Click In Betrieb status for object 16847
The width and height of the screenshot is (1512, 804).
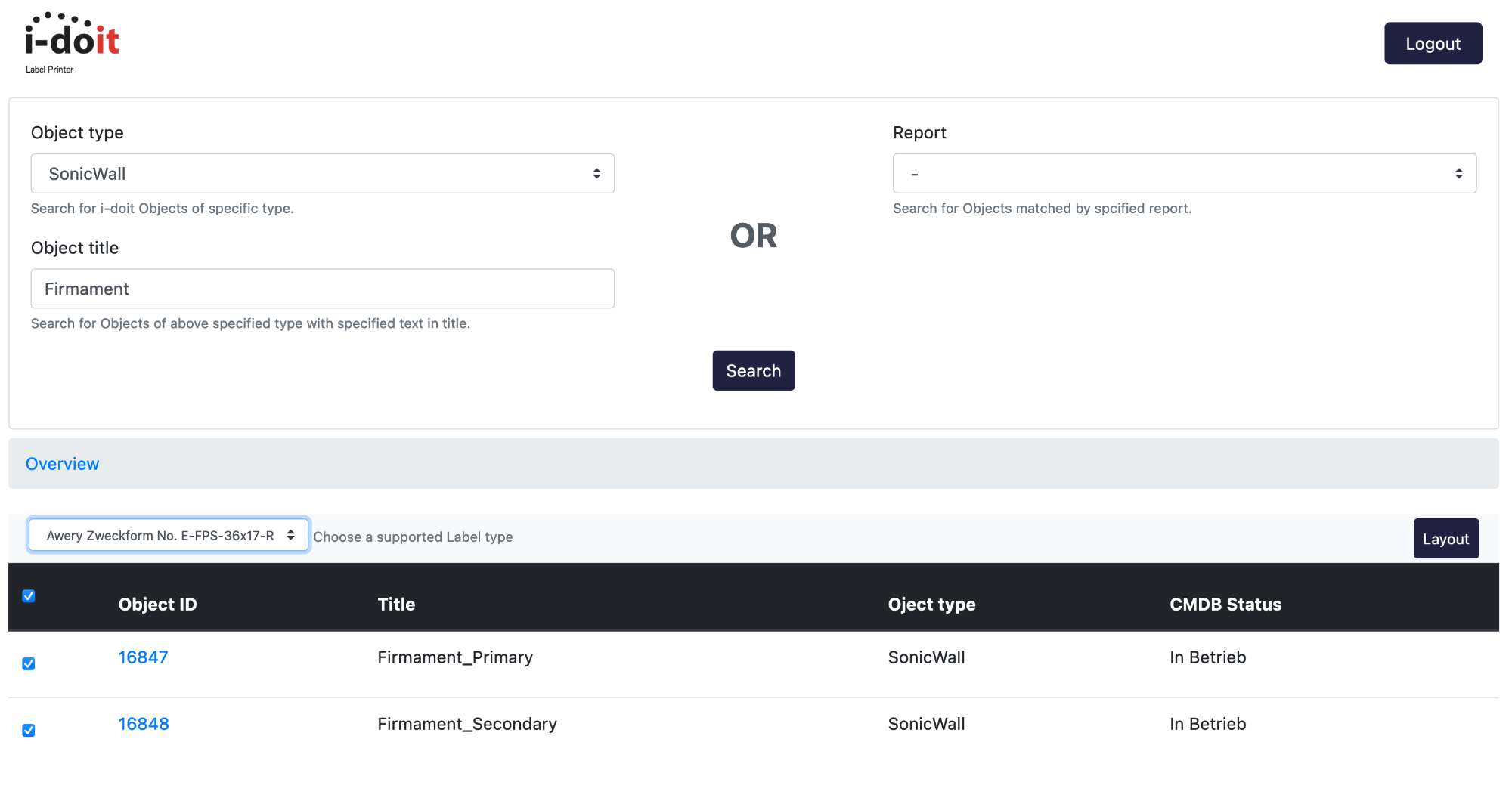point(1208,657)
